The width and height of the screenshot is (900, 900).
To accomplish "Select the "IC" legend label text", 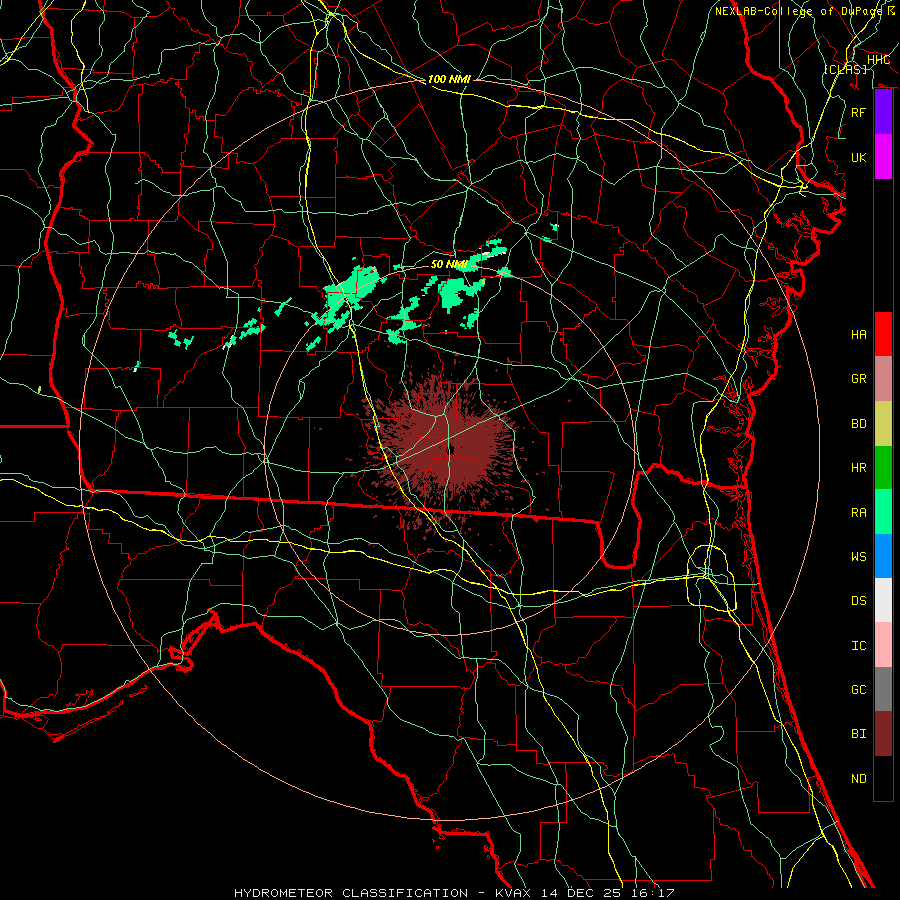I will (x=858, y=646).
